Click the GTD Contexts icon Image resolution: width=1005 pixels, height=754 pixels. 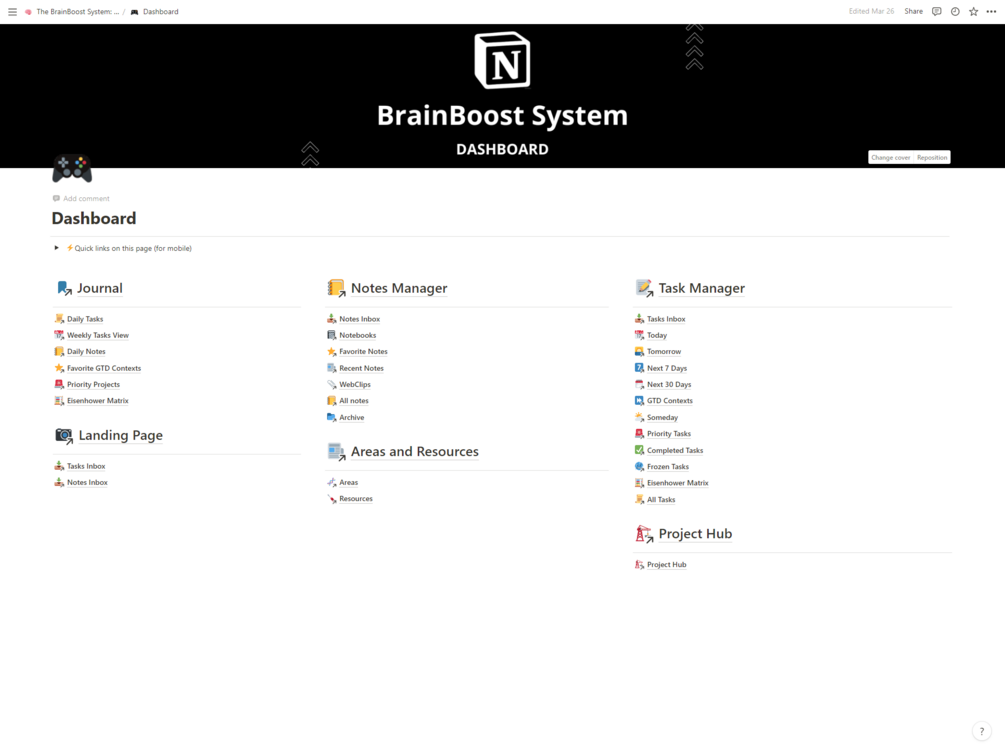pos(639,401)
